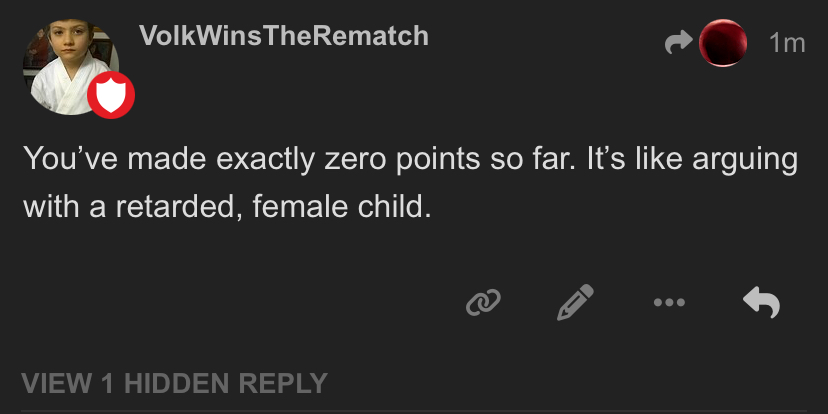Visit the VolkWinsTheRematch username link
The image size is (828, 414).
pyautogui.click(x=285, y=36)
